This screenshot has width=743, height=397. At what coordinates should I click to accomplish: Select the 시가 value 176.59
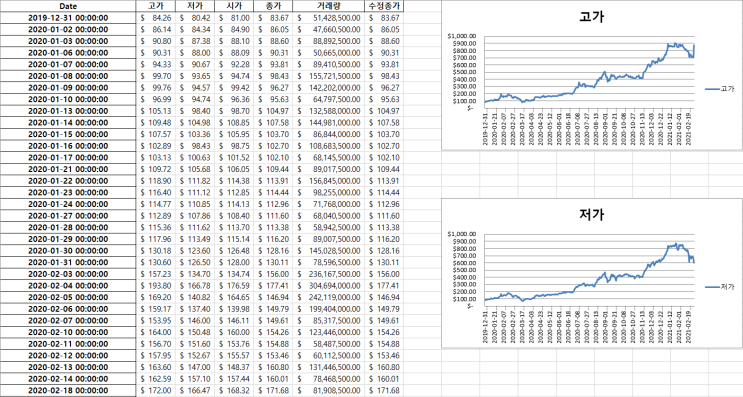click(x=234, y=286)
